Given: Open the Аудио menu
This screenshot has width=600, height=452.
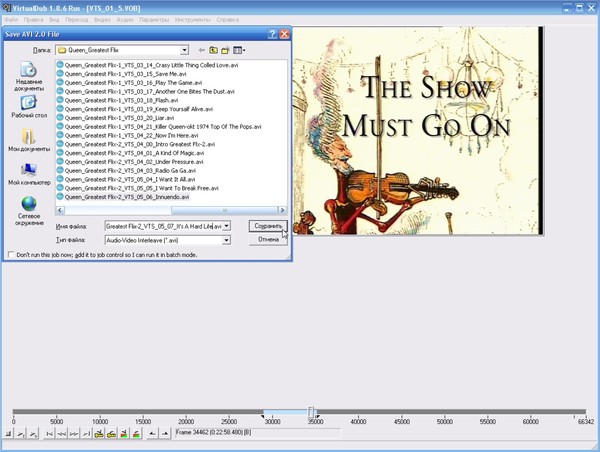Looking at the screenshot, I should tap(125, 20).
